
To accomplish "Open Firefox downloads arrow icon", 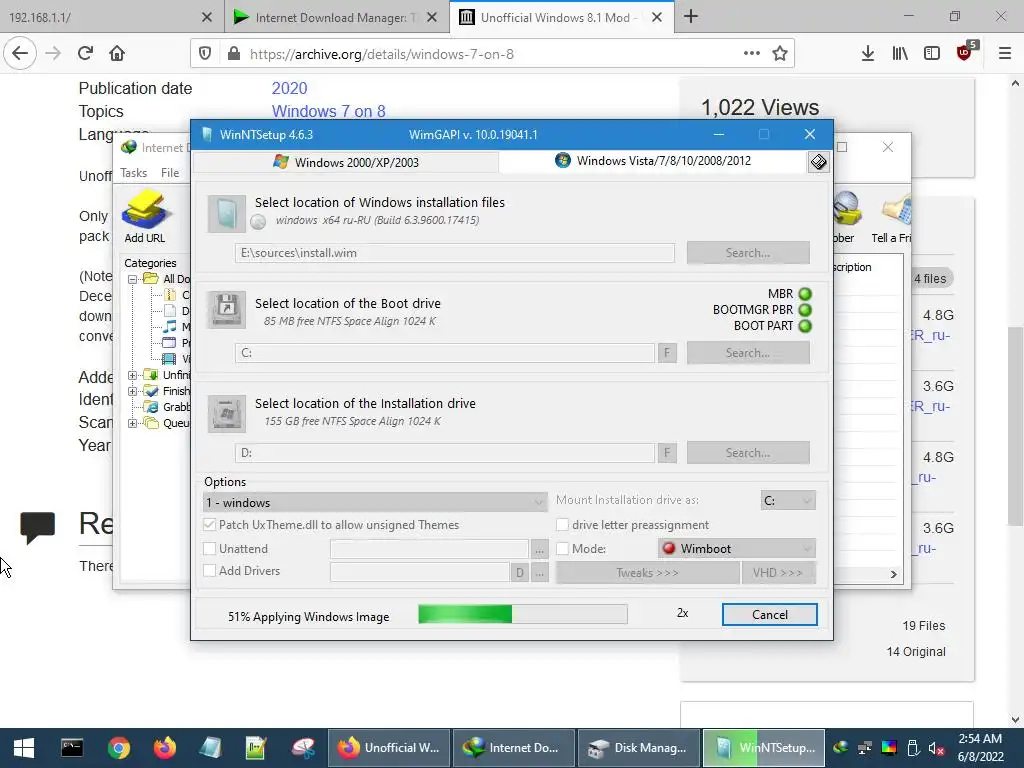I will click(867, 54).
